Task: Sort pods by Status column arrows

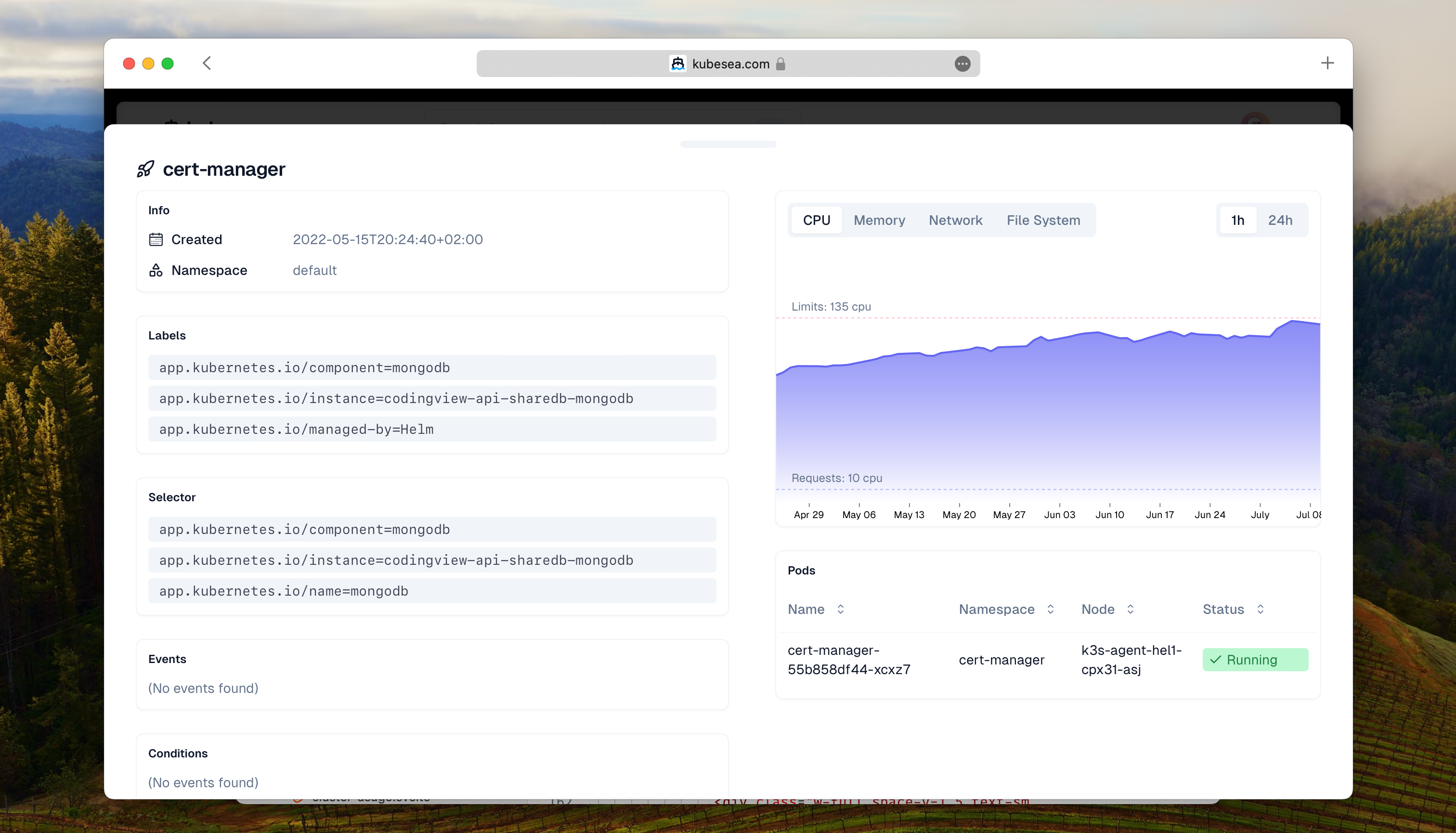Action: (x=1261, y=609)
